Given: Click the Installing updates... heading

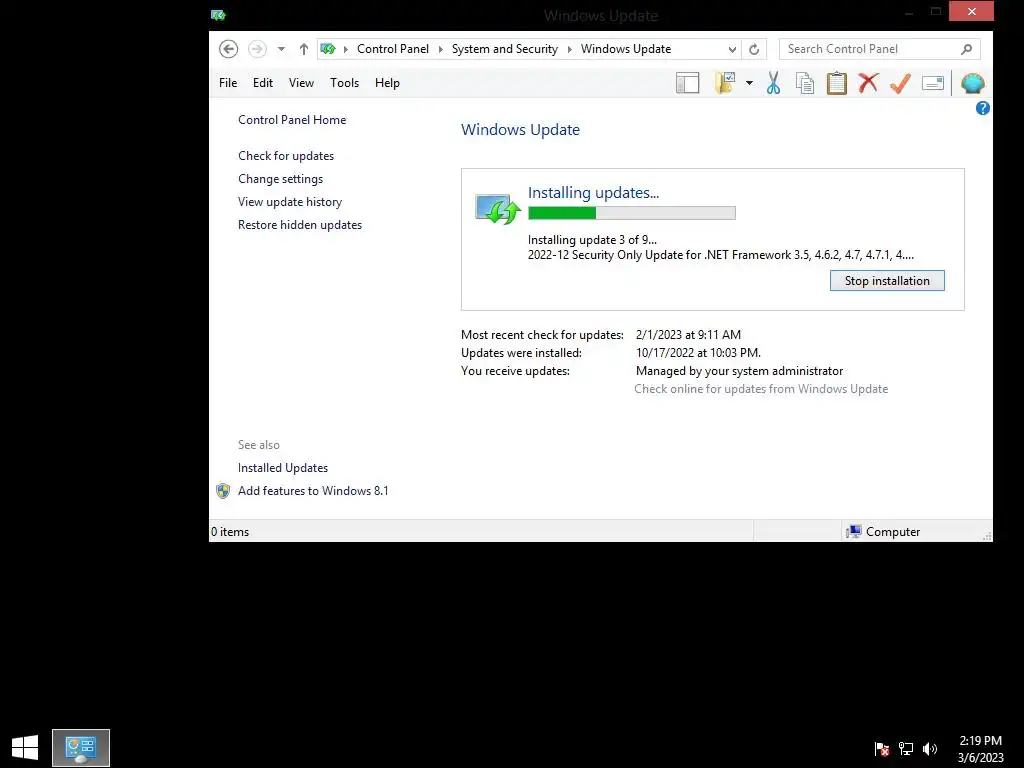Looking at the screenshot, I should coord(593,193).
